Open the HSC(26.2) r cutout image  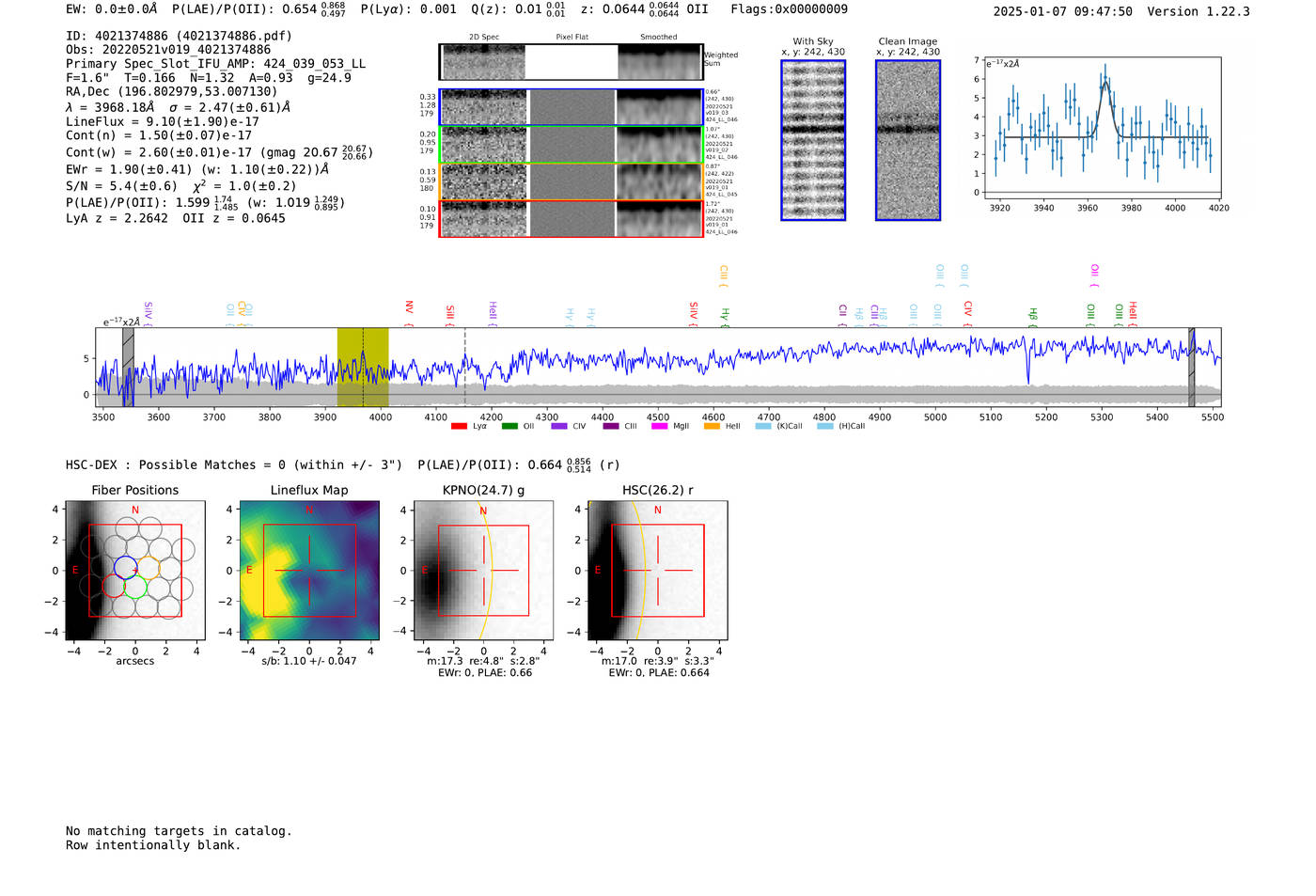point(657,571)
